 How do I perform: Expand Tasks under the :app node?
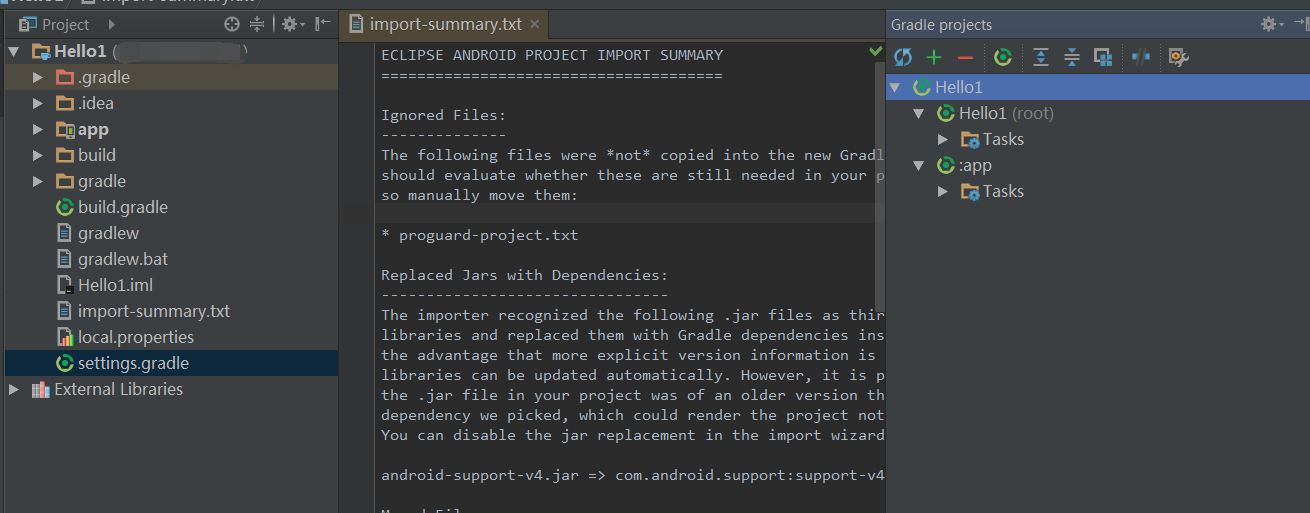pyautogui.click(x=943, y=191)
